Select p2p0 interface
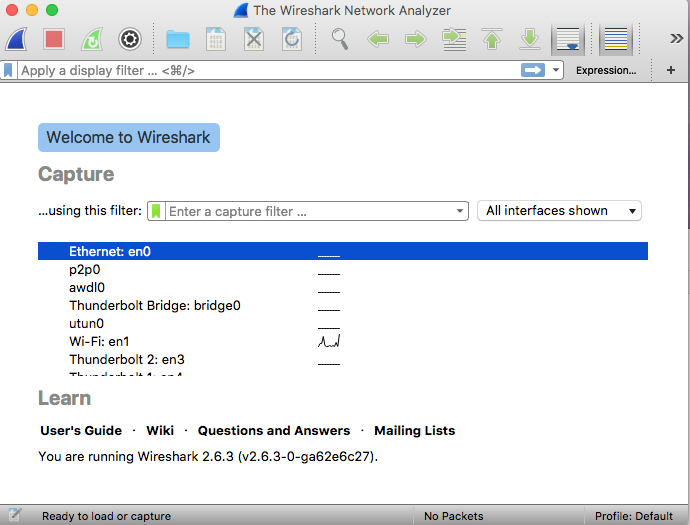Screen dimensions: 690x525 pyautogui.click(x=343, y=269)
